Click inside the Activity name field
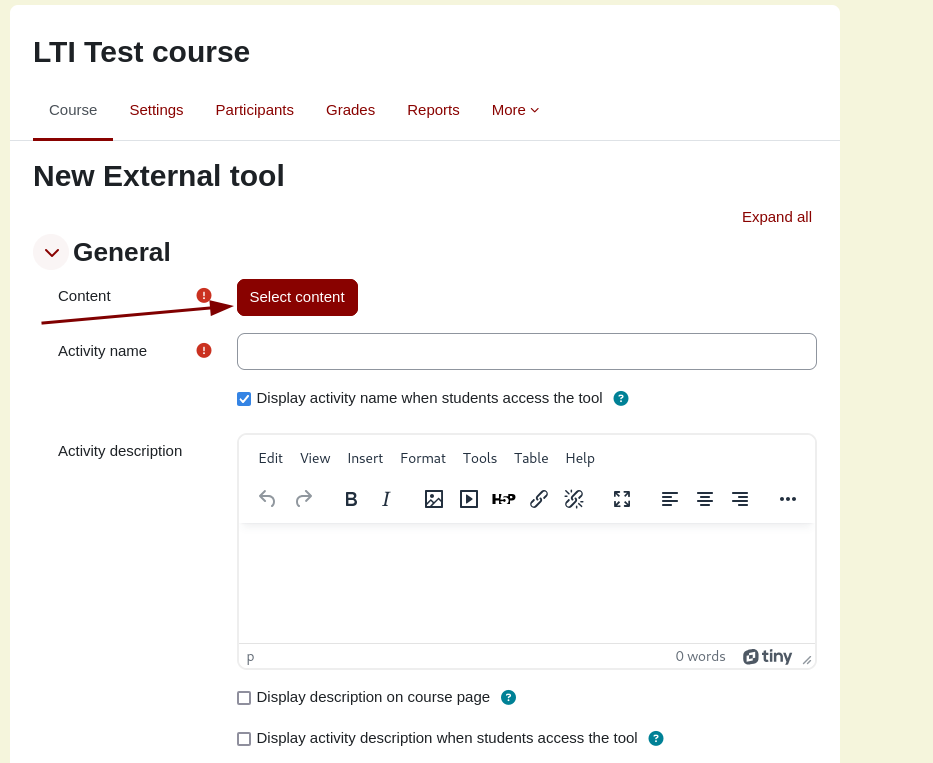The height and width of the screenshot is (763, 933). point(526,351)
